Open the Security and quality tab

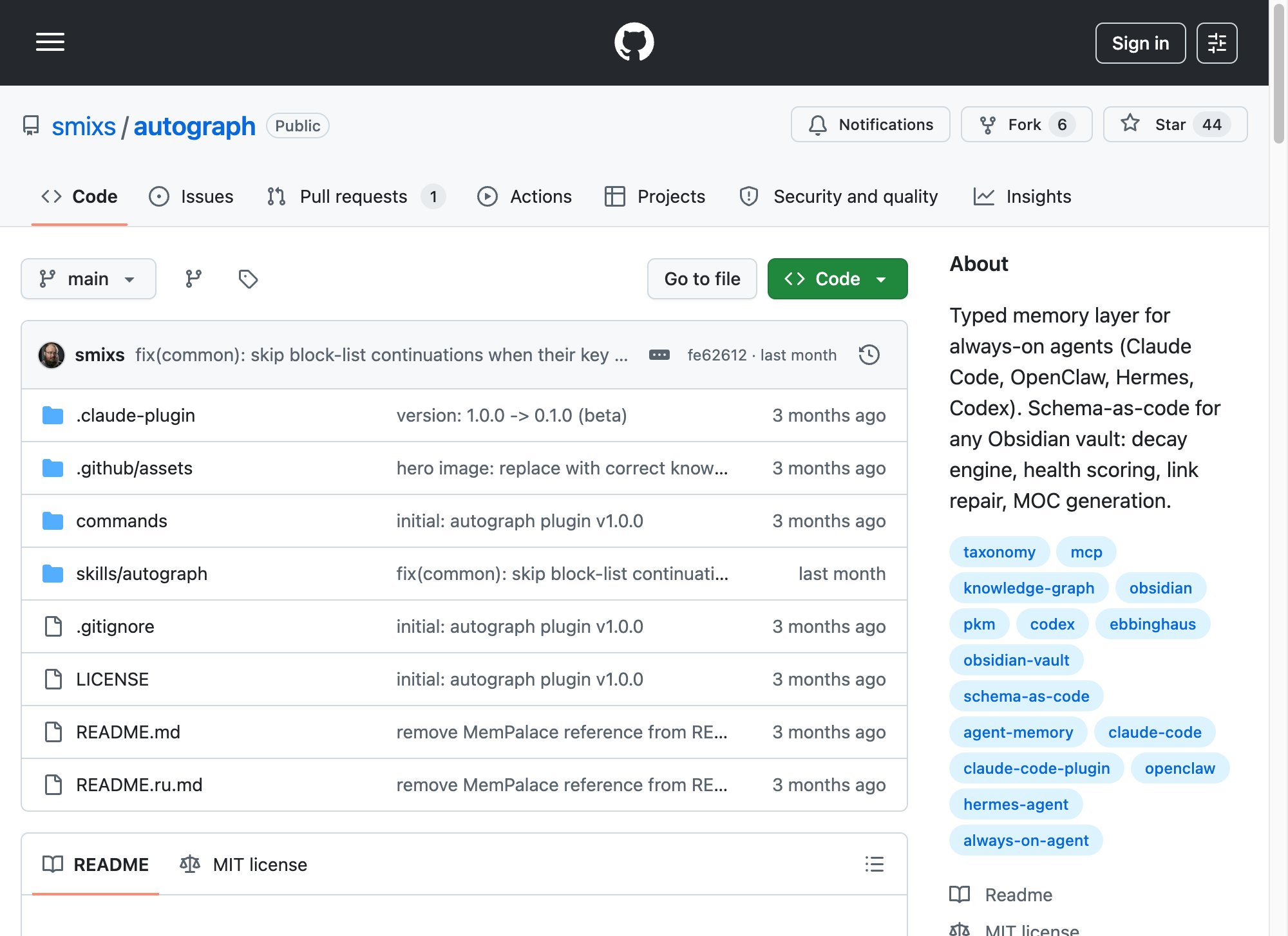pos(838,196)
